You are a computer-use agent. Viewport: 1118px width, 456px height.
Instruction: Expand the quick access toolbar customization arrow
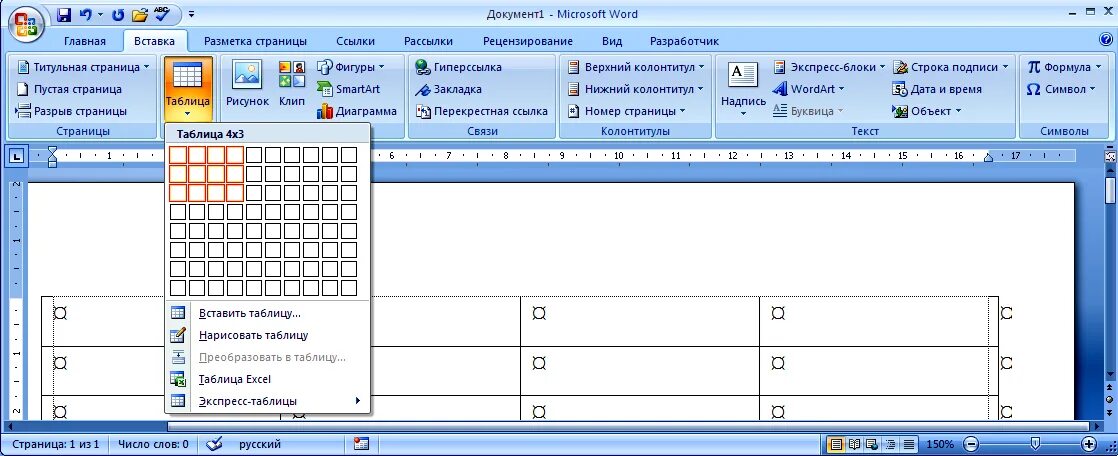pyautogui.click(x=192, y=14)
